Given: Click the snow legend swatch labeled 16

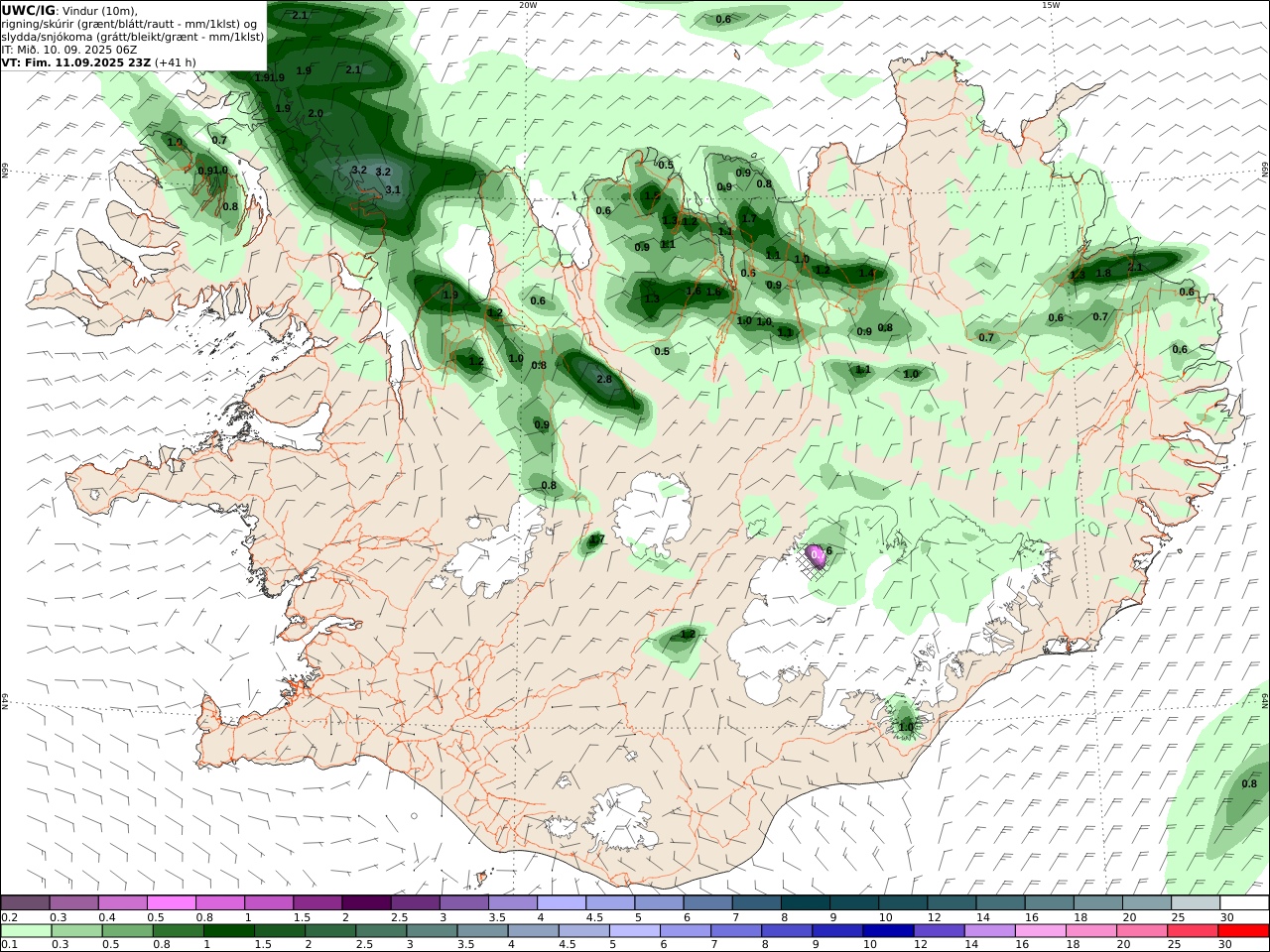Looking at the screenshot, I should [x=1049, y=902].
